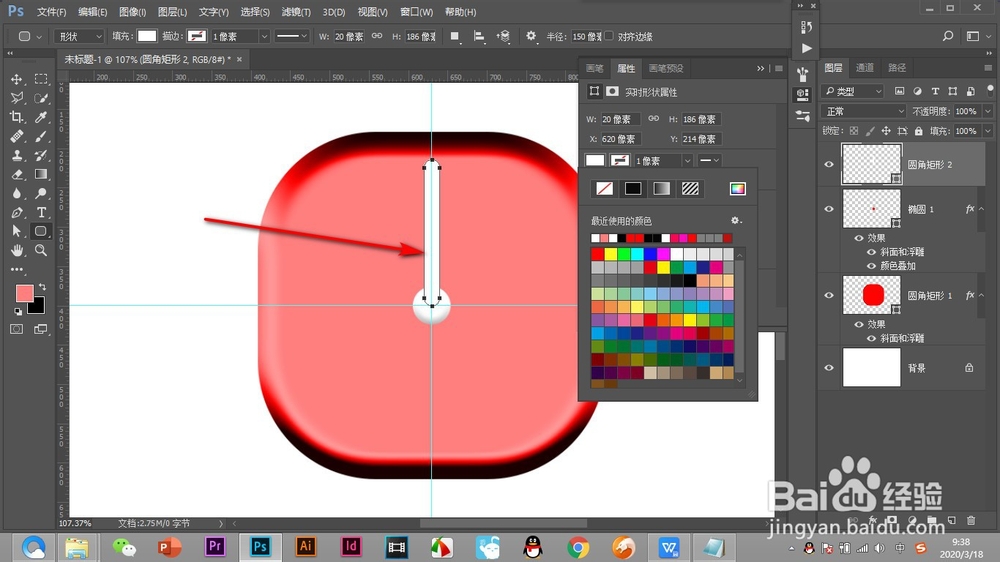The image size is (1000, 562).
Task: Select the Eyedropper tool
Action: coord(41,117)
